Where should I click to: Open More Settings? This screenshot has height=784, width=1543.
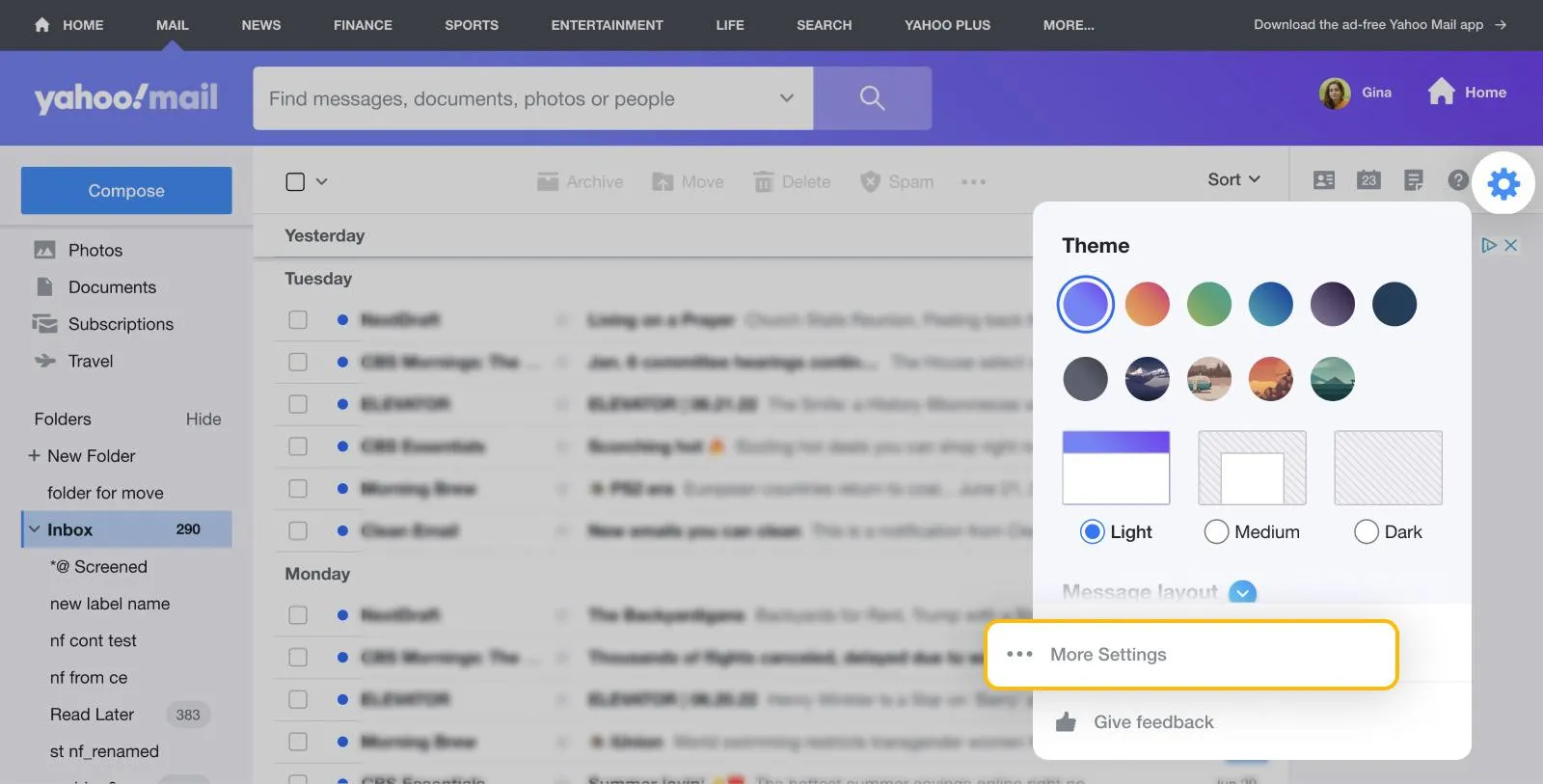coord(1192,655)
